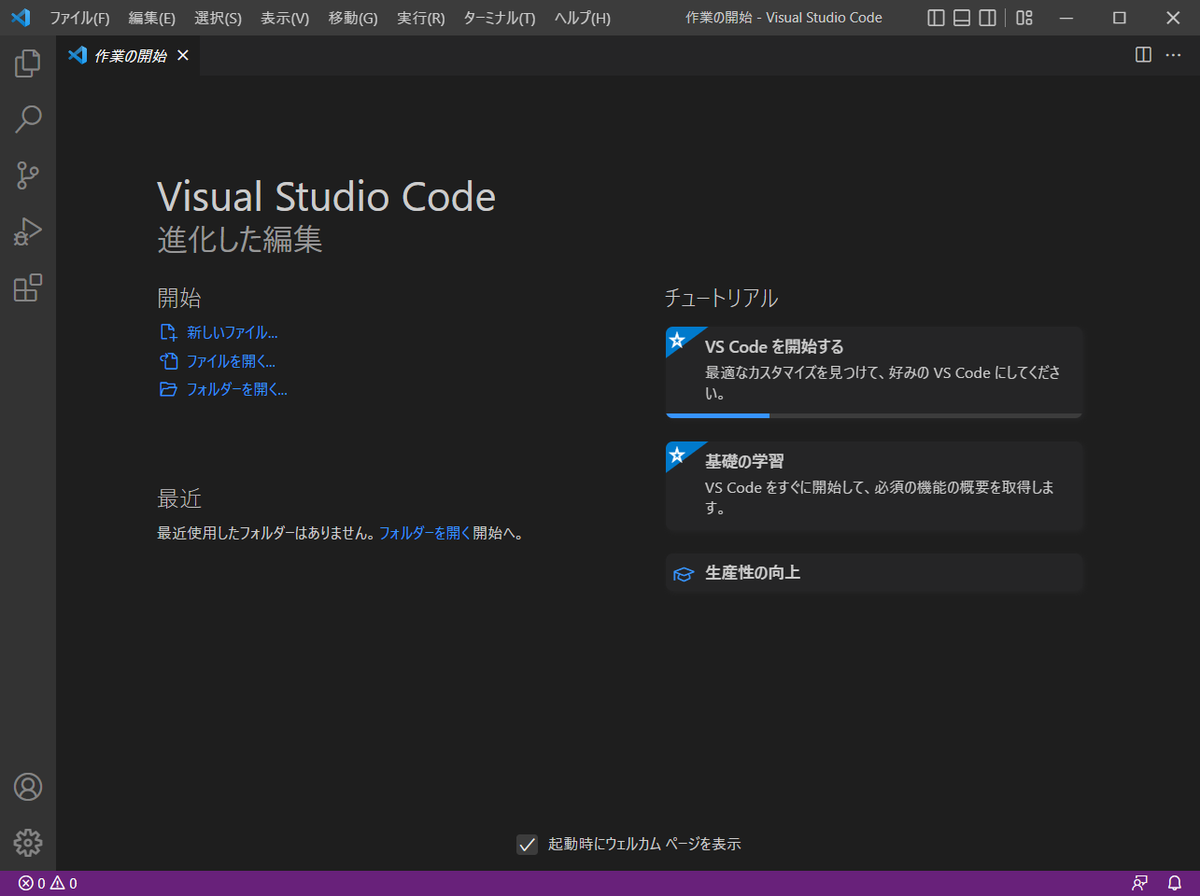This screenshot has height=896, width=1200.
Task: Open the Explorer view in activity bar
Action: [28, 64]
